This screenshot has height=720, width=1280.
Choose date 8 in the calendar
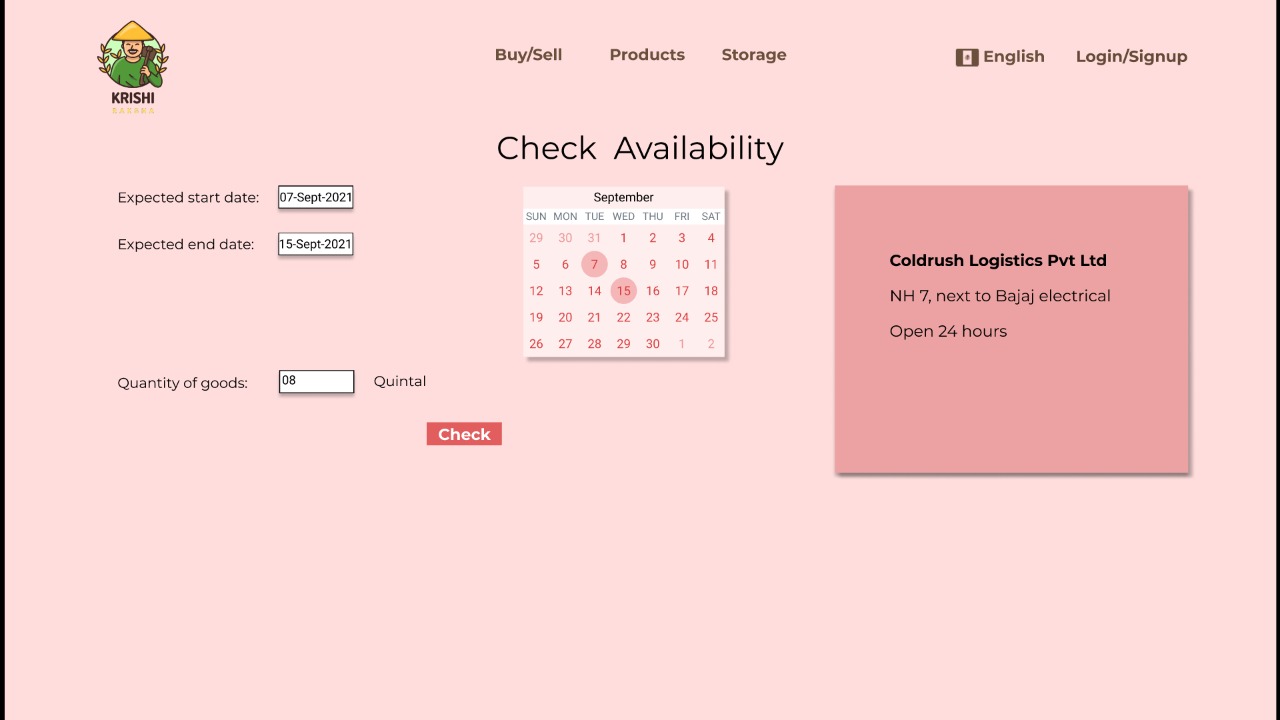point(623,264)
